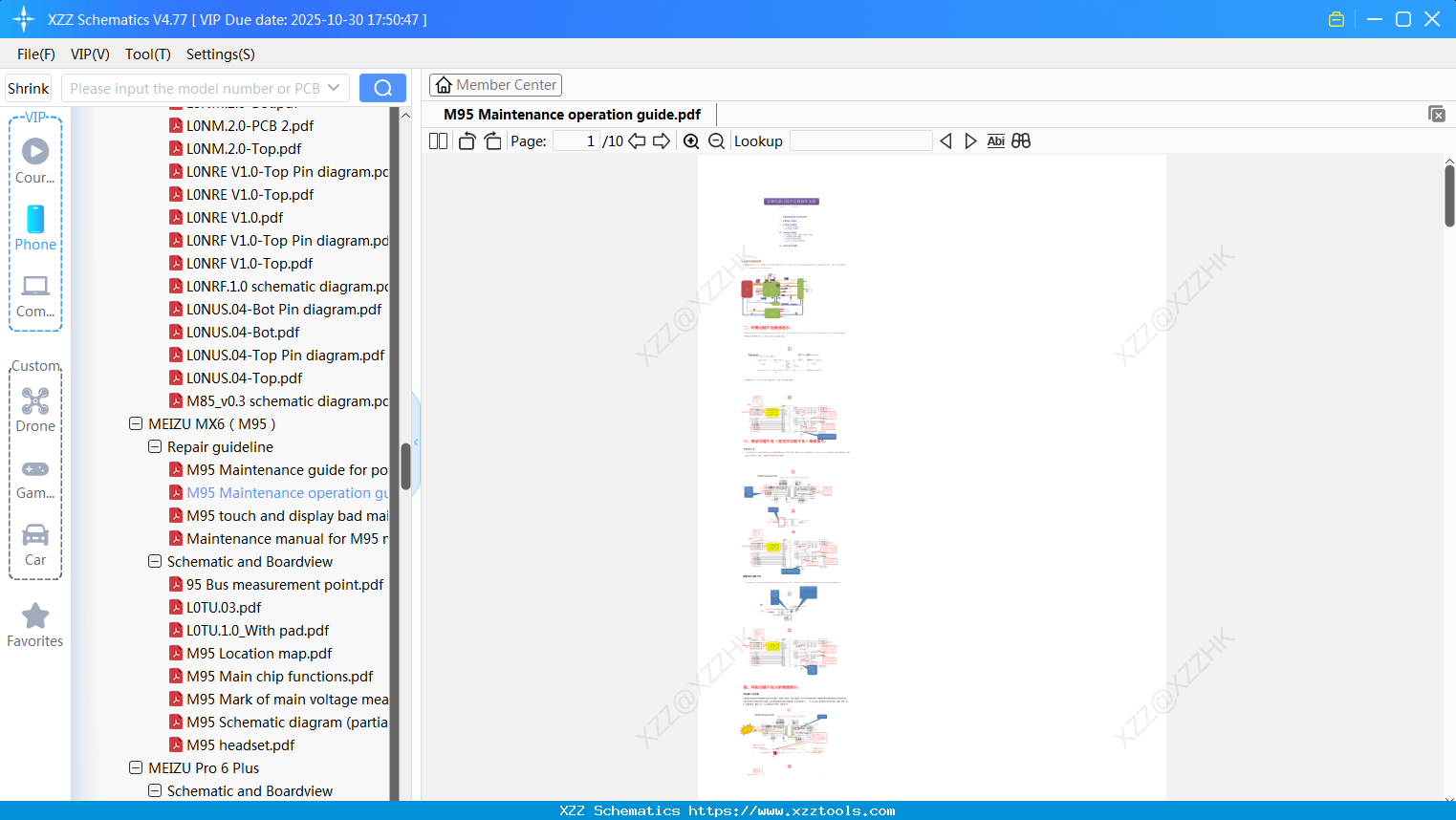Open the File(F) menu
This screenshot has width=1456, height=820.
(36, 54)
